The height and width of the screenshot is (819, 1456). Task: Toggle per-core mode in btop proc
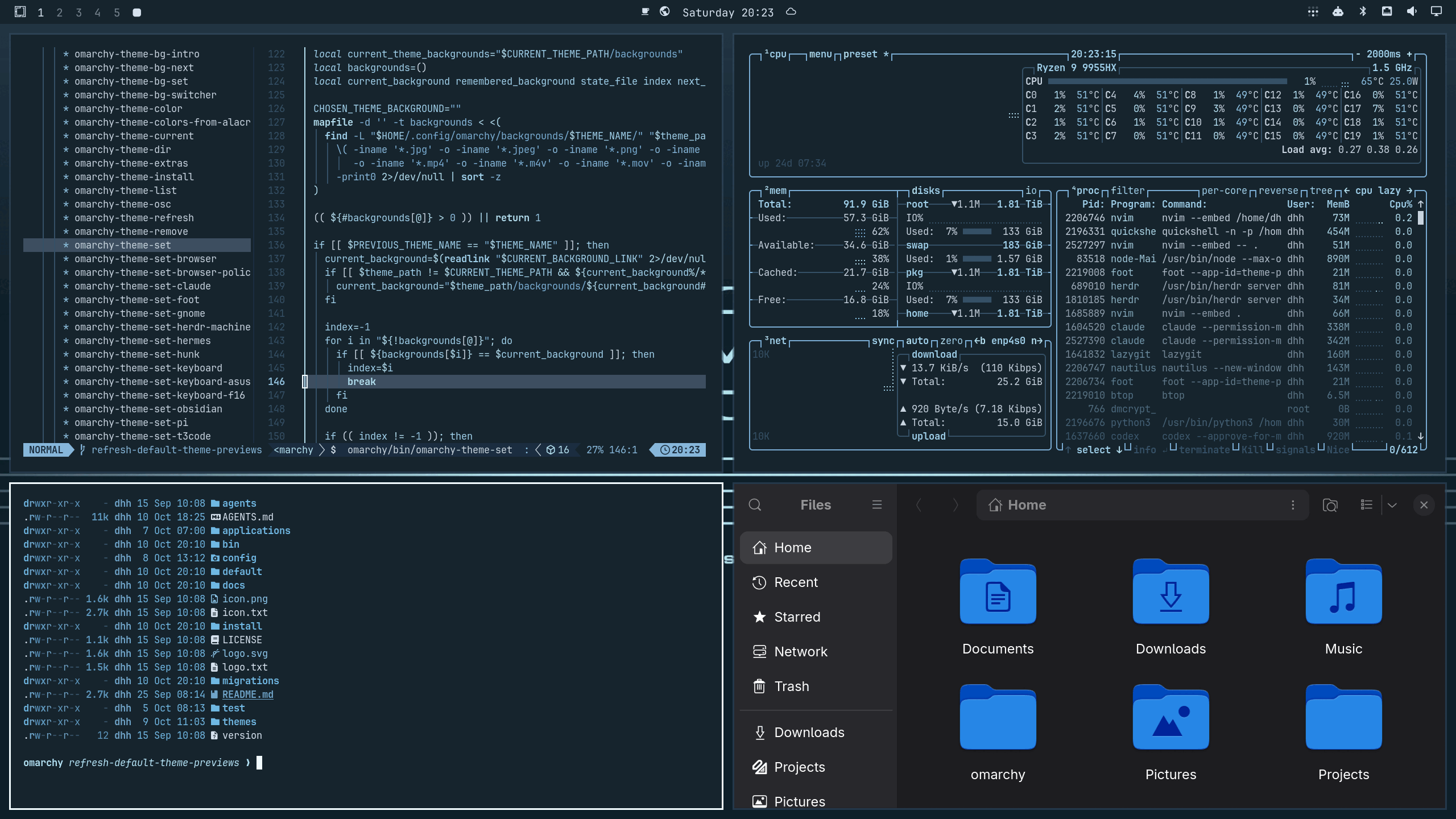click(1224, 191)
